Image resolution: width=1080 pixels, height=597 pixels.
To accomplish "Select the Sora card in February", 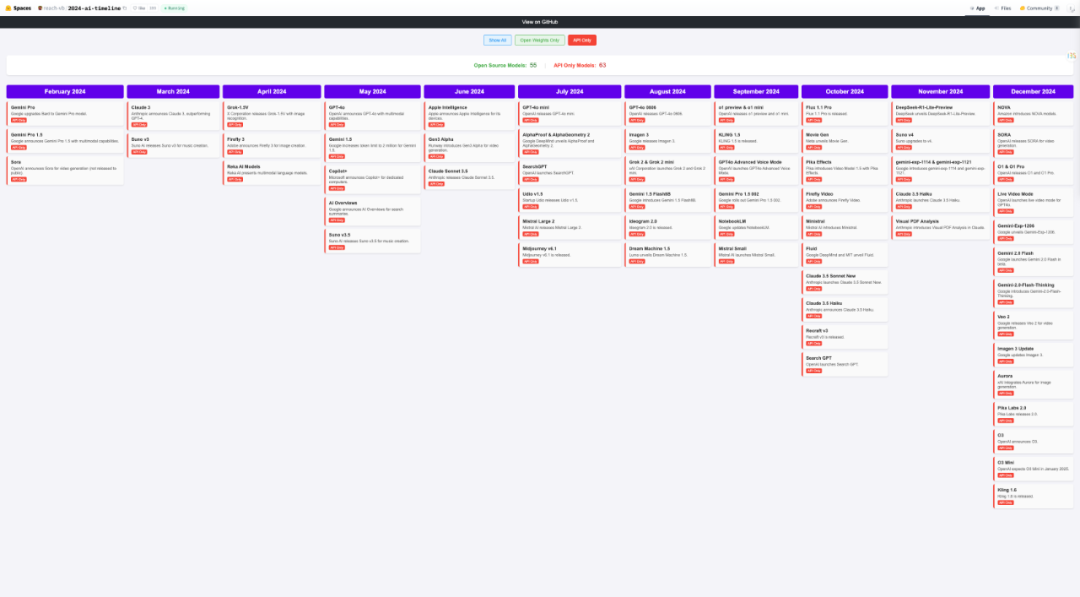I will (x=65, y=171).
